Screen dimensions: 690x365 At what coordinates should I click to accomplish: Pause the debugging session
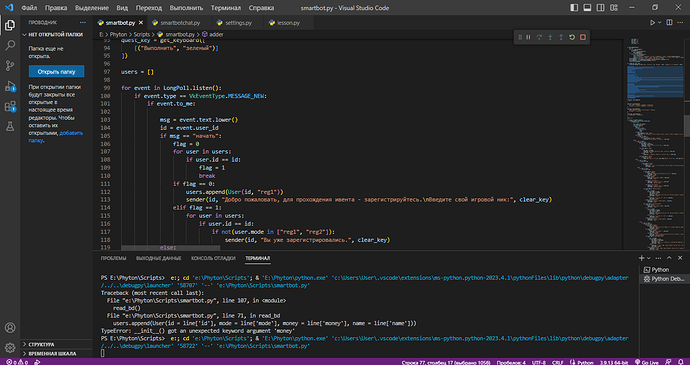(529, 37)
